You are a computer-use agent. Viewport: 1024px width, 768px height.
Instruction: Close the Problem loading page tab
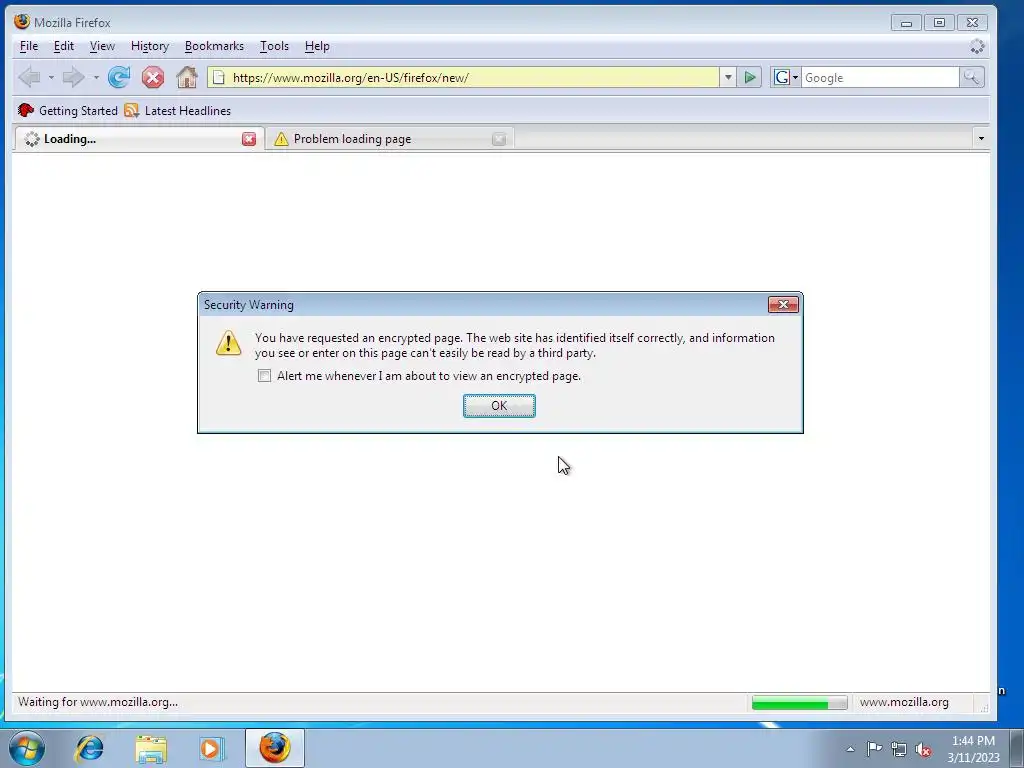[499, 138]
